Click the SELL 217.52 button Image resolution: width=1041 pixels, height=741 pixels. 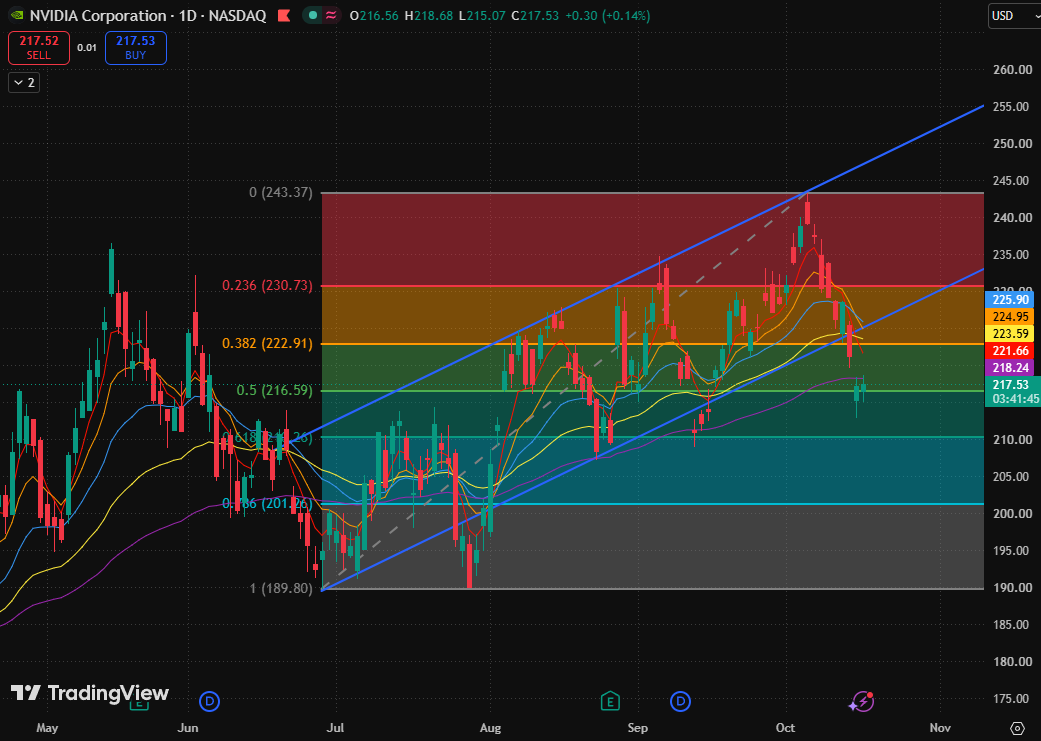[39, 48]
